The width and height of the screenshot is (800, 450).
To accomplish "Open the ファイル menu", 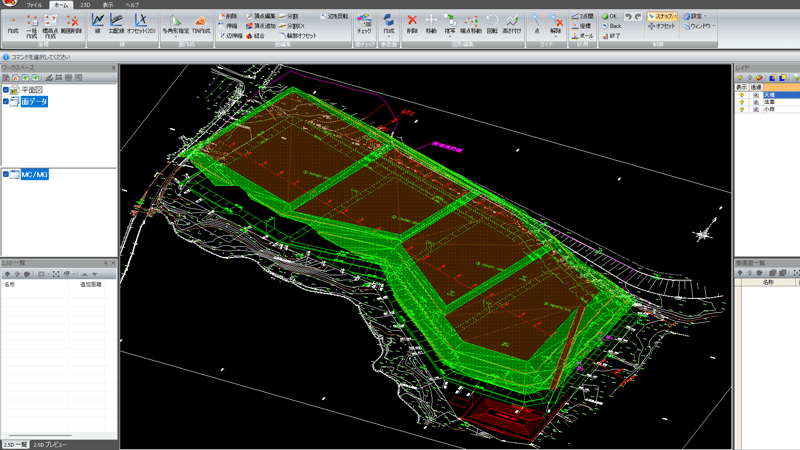I will 34,5.
